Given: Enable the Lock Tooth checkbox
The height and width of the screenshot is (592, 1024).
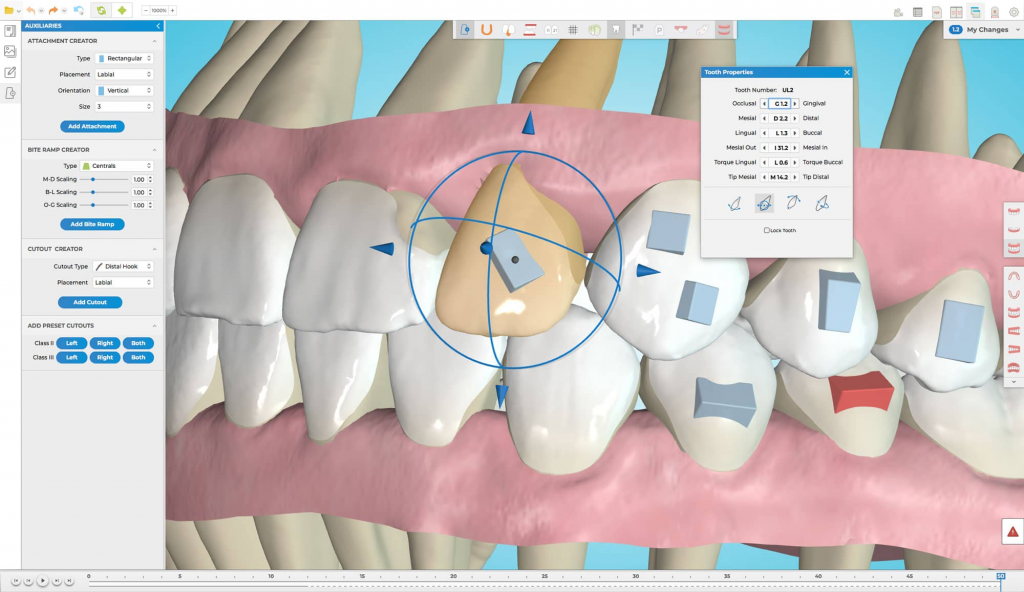Looking at the screenshot, I should (x=767, y=230).
